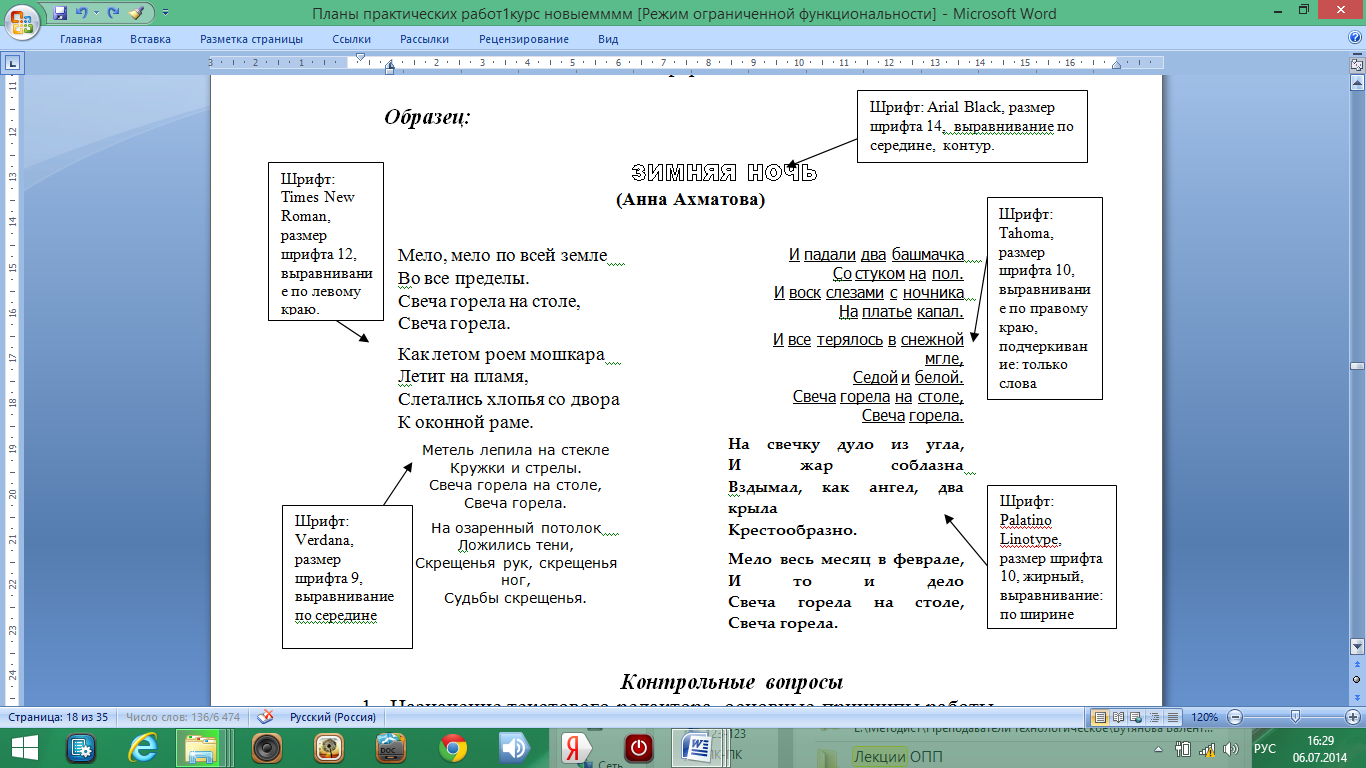Undo the last action

[x=82, y=13]
